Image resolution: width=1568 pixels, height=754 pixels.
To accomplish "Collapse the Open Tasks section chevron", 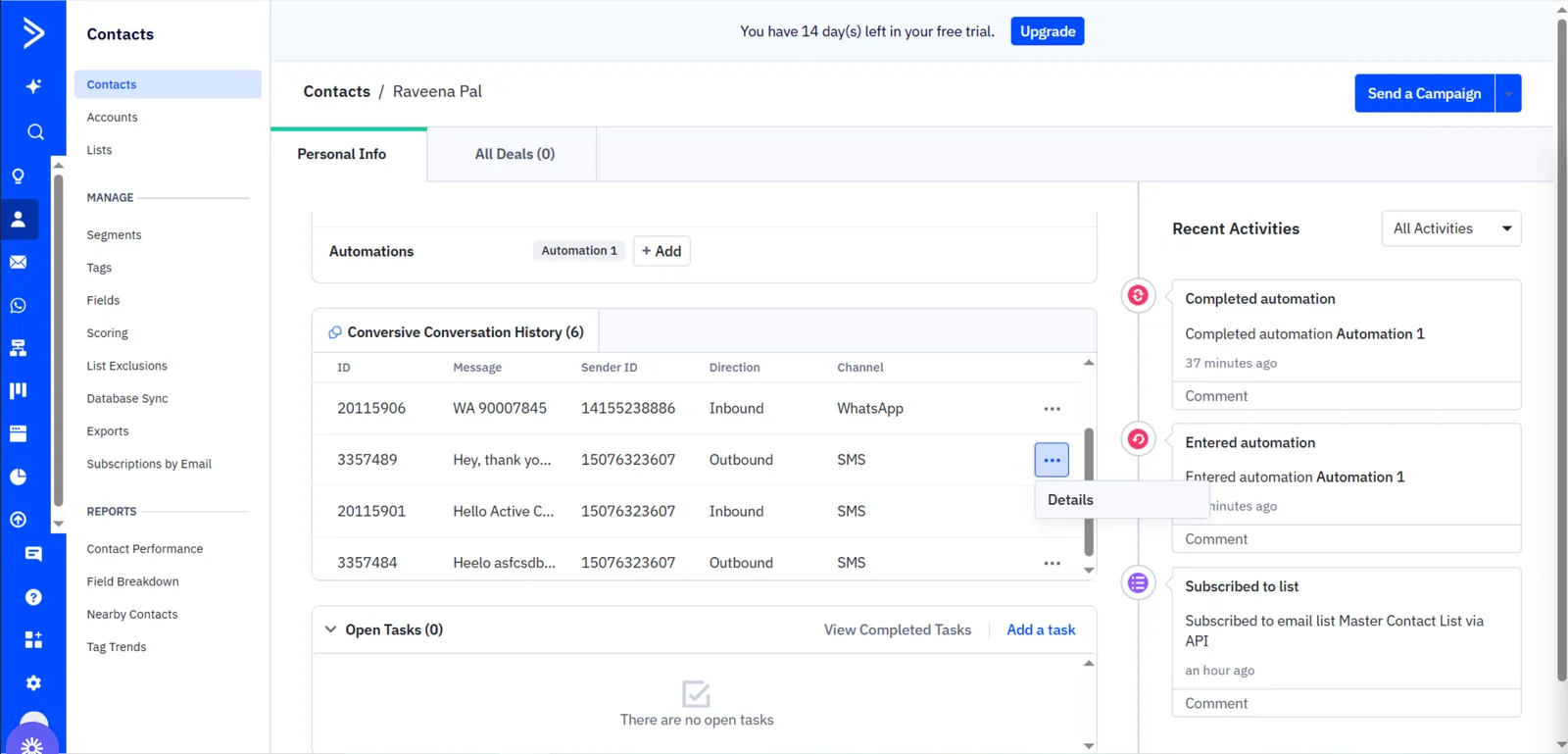I will tap(330, 629).
